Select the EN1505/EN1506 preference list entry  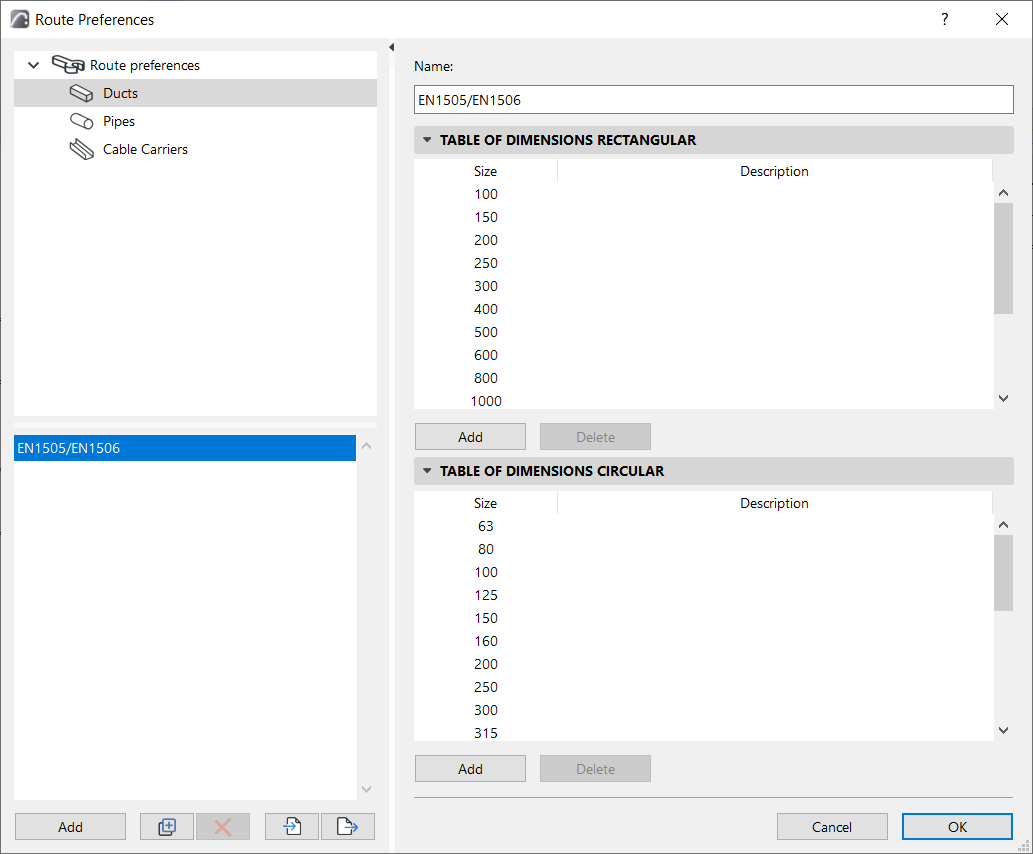click(185, 448)
